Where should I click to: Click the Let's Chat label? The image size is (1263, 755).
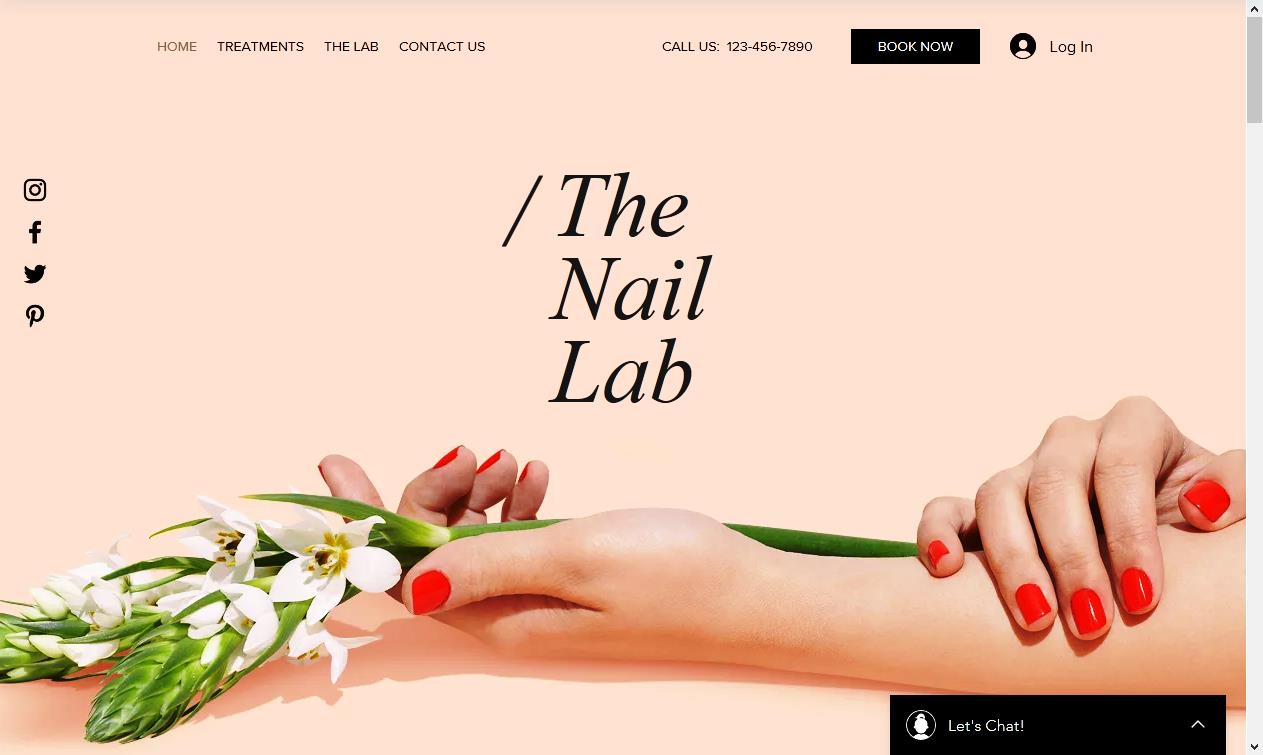(x=986, y=725)
